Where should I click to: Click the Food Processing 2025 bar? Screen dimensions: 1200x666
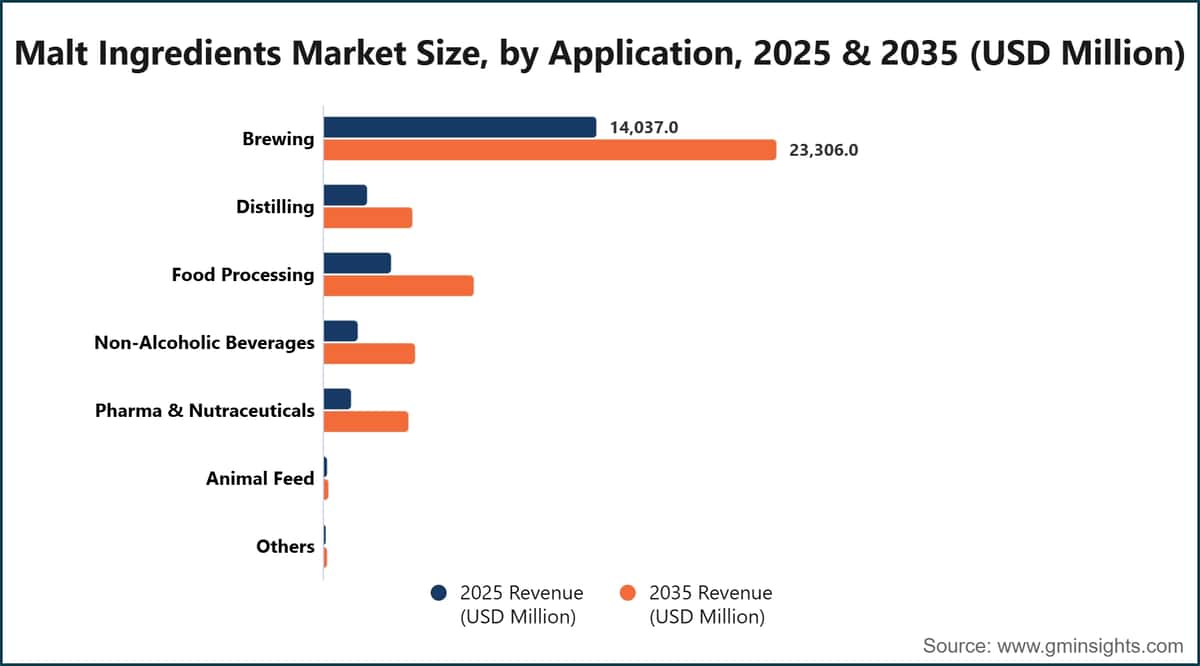(x=357, y=263)
